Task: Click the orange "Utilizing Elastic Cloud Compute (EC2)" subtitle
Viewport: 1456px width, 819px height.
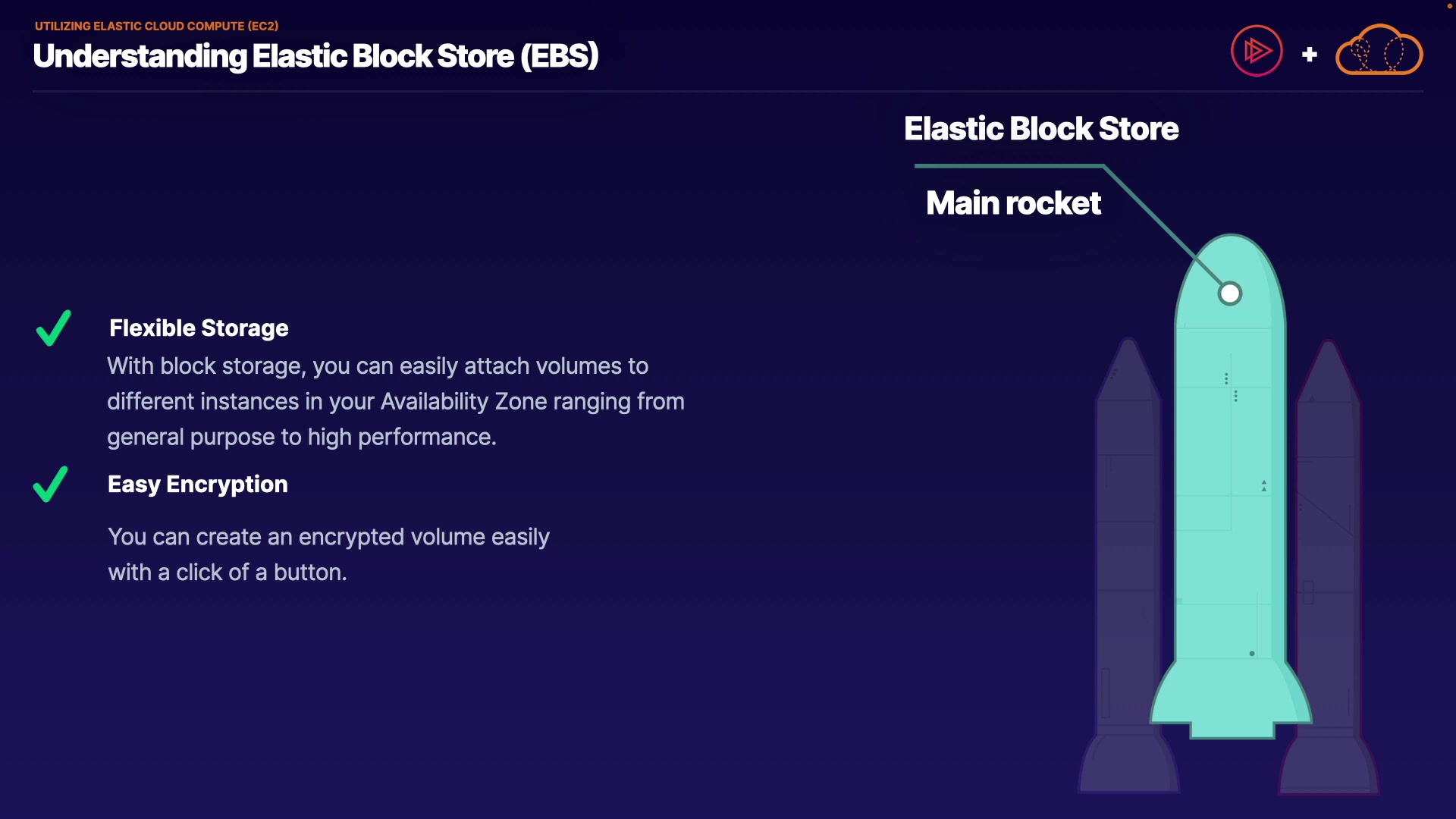Action: tap(156, 26)
